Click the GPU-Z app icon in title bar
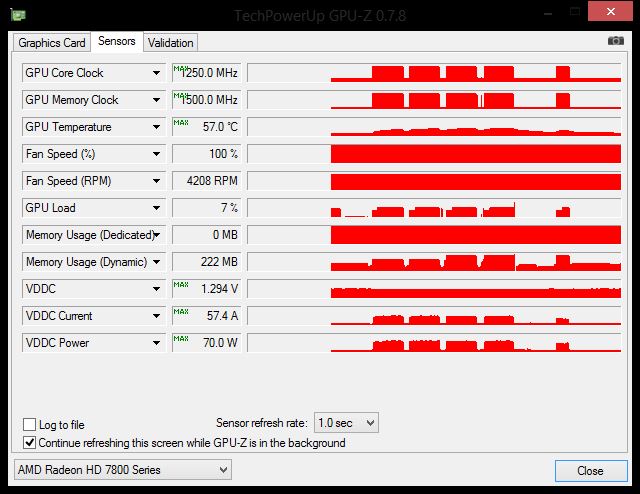The image size is (640, 494). pos(18,15)
